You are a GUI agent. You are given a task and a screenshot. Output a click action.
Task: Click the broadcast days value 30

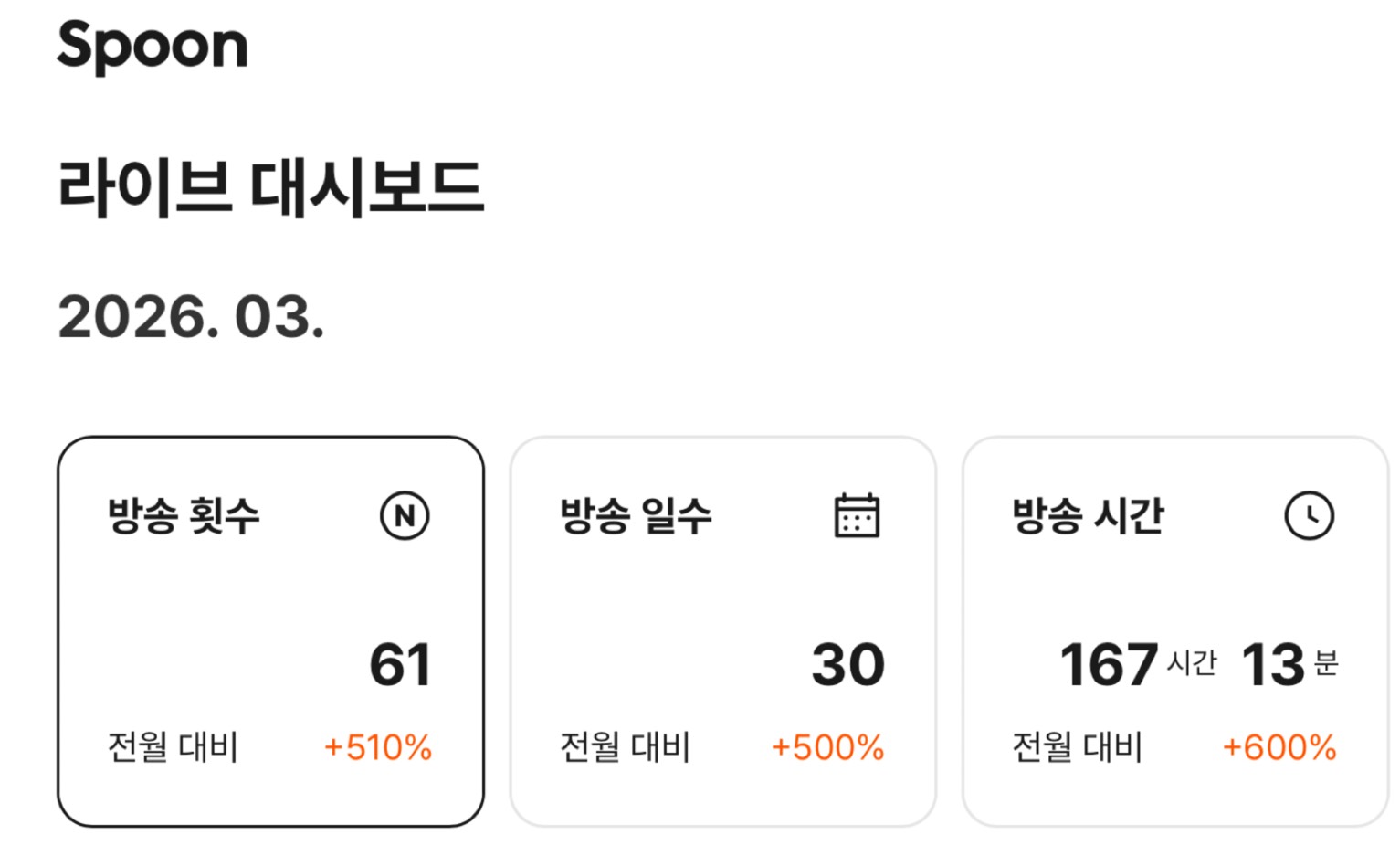click(848, 664)
